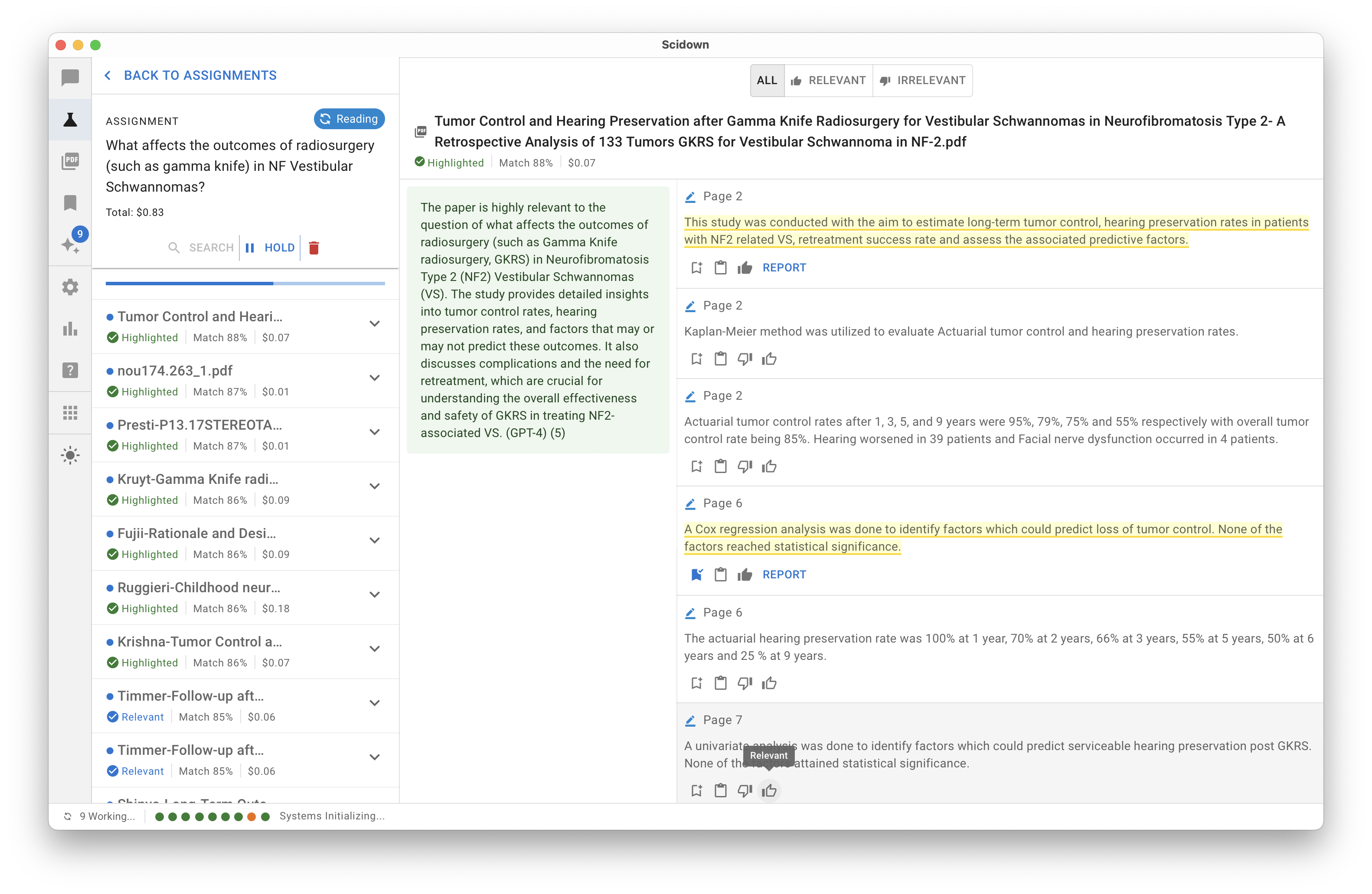Expand the second Timmer-Follow-up aft... item
1372x894 pixels.
pos(375,757)
